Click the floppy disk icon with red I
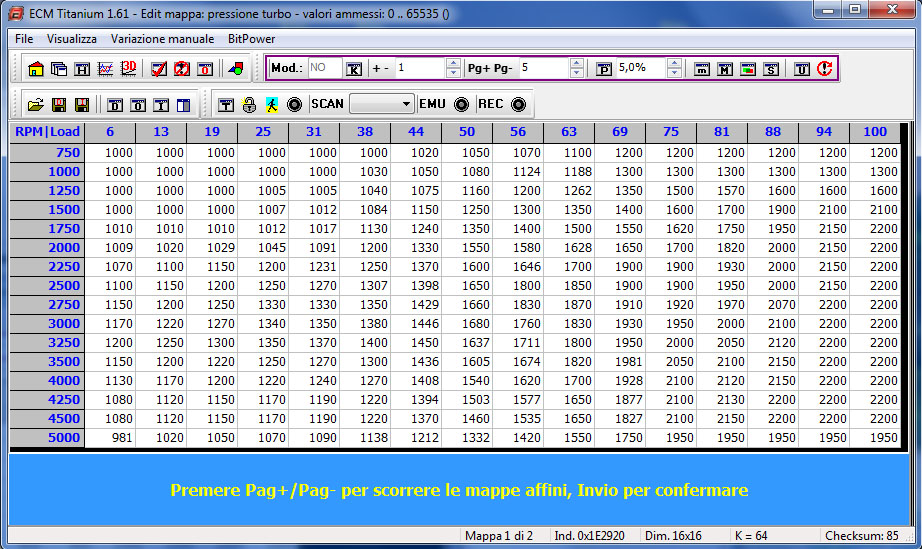This screenshot has width=922, height=549. click(82, 105)
